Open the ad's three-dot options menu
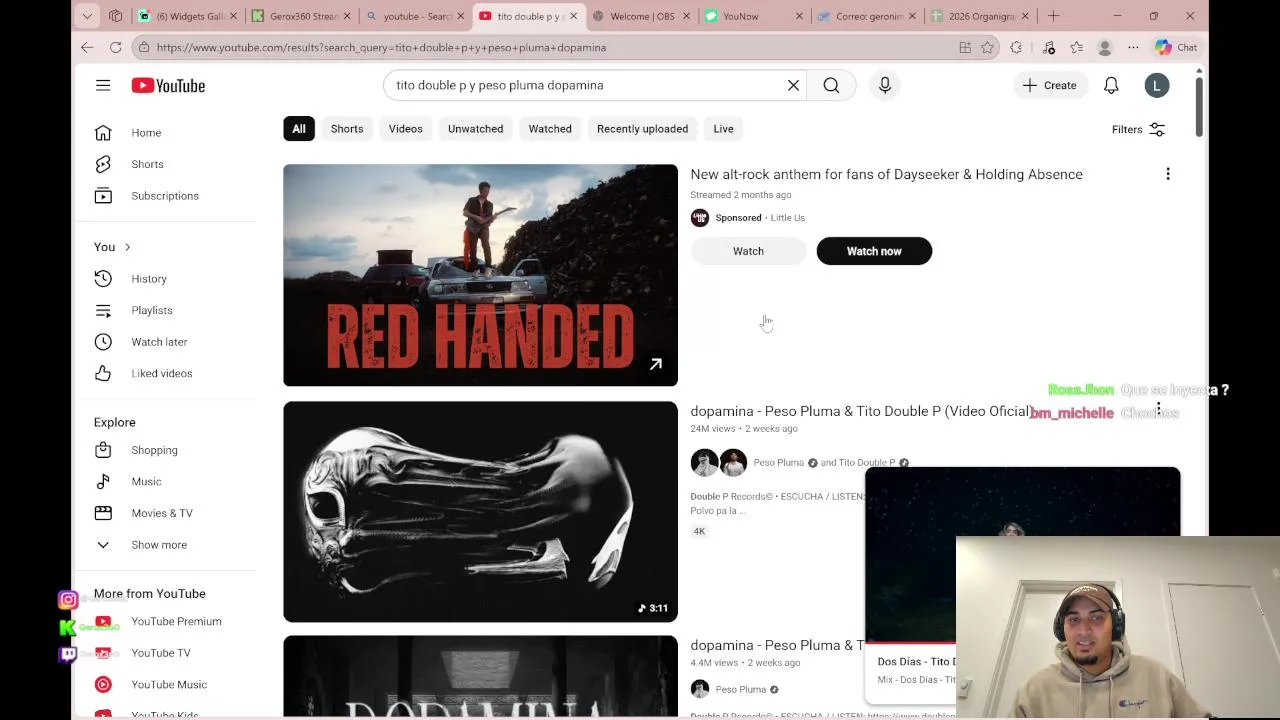Viewport: 1280px width, 720px height. [x=1167, y=174]
